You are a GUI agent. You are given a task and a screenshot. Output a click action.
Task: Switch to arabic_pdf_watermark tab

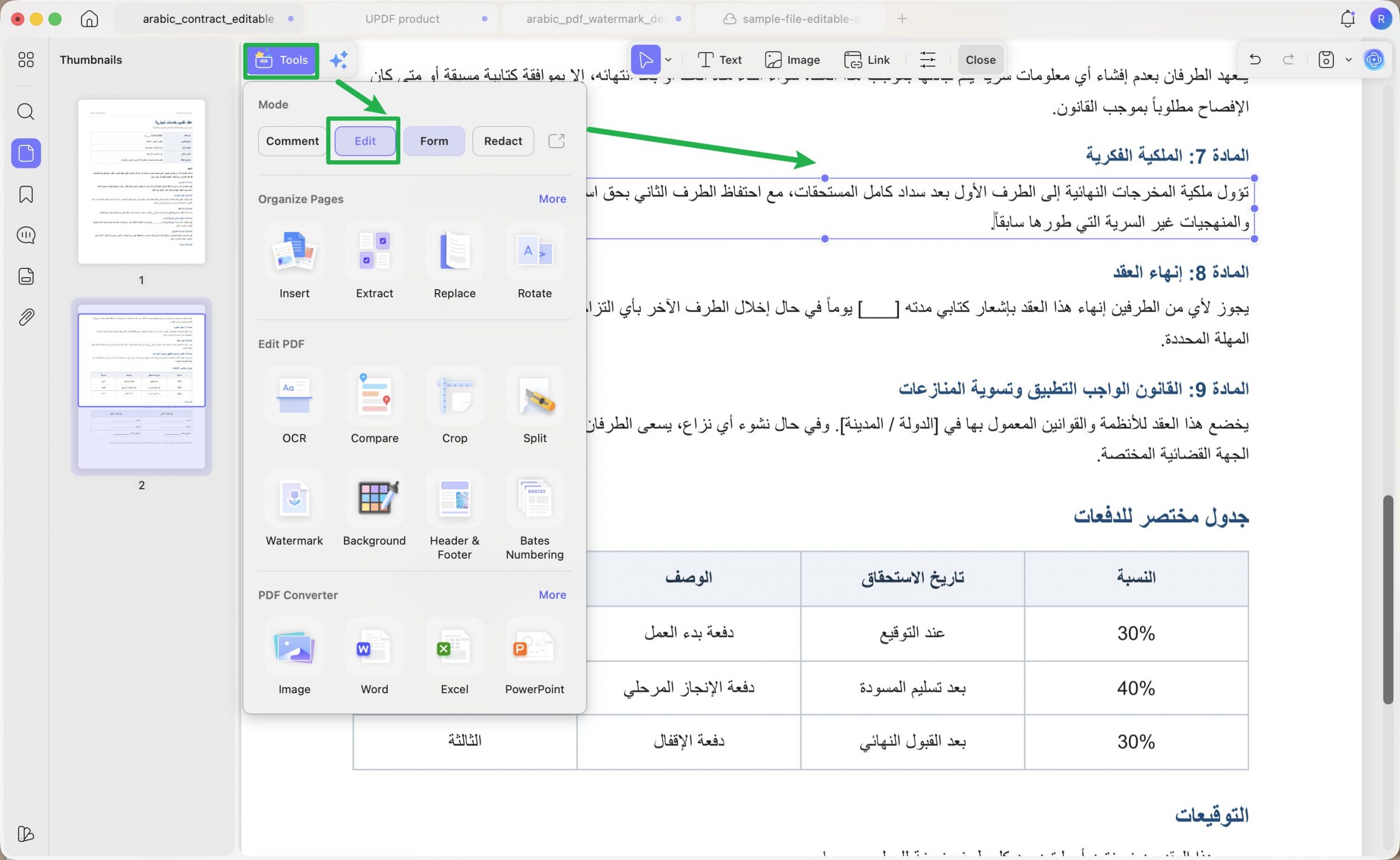(596, 19)
